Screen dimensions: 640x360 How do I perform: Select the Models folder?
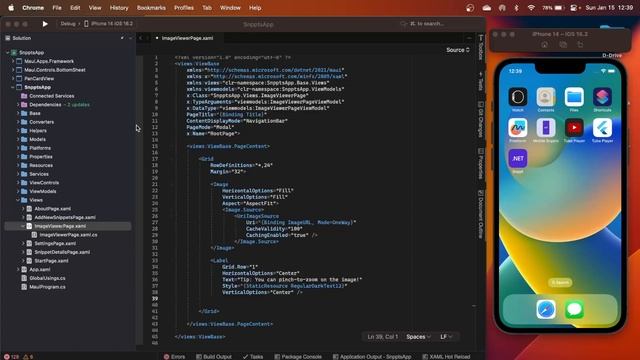(37, 139)
